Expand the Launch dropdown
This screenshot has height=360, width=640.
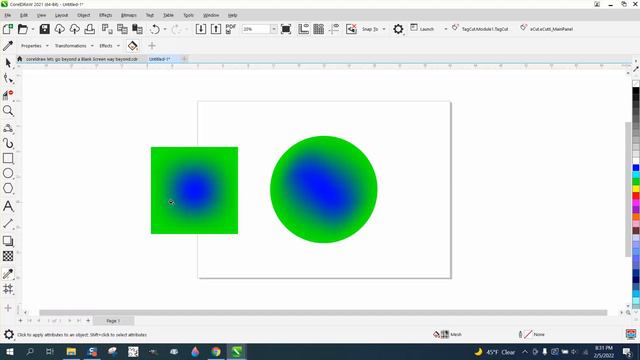(x=446, y=29)
